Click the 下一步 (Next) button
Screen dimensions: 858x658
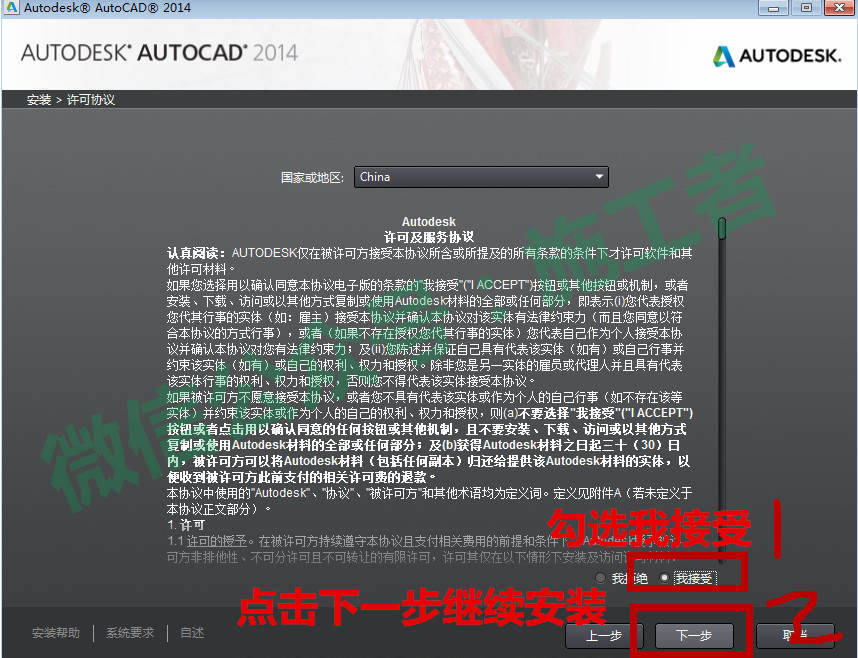pos(694,636)
